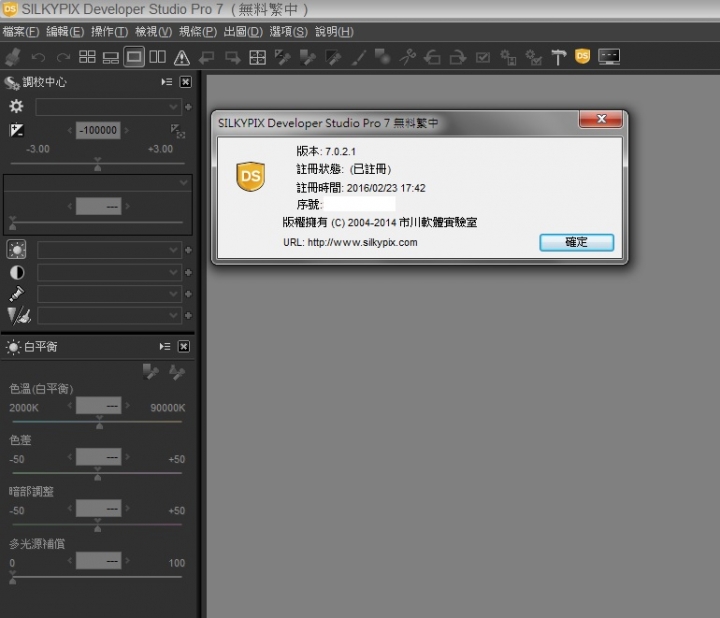The image size is (720, 618).
Task: Click the undo arrow in toolbar
Action: point(38,57)
